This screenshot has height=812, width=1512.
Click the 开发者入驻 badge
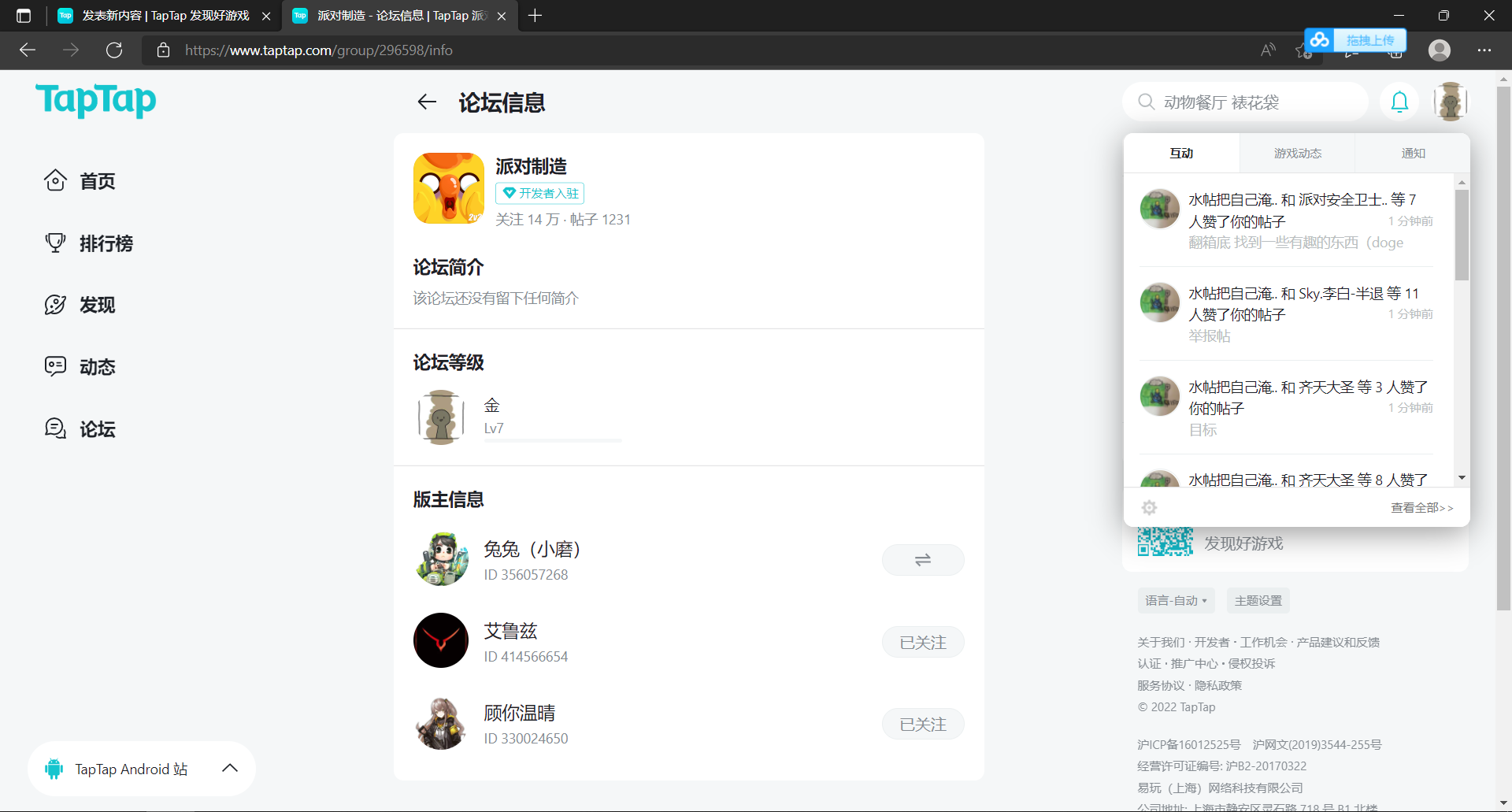click(x=539, y=193)
